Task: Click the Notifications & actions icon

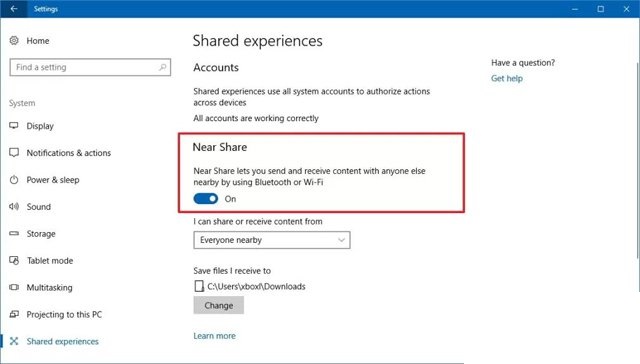Action: click(x=14, y=153)
